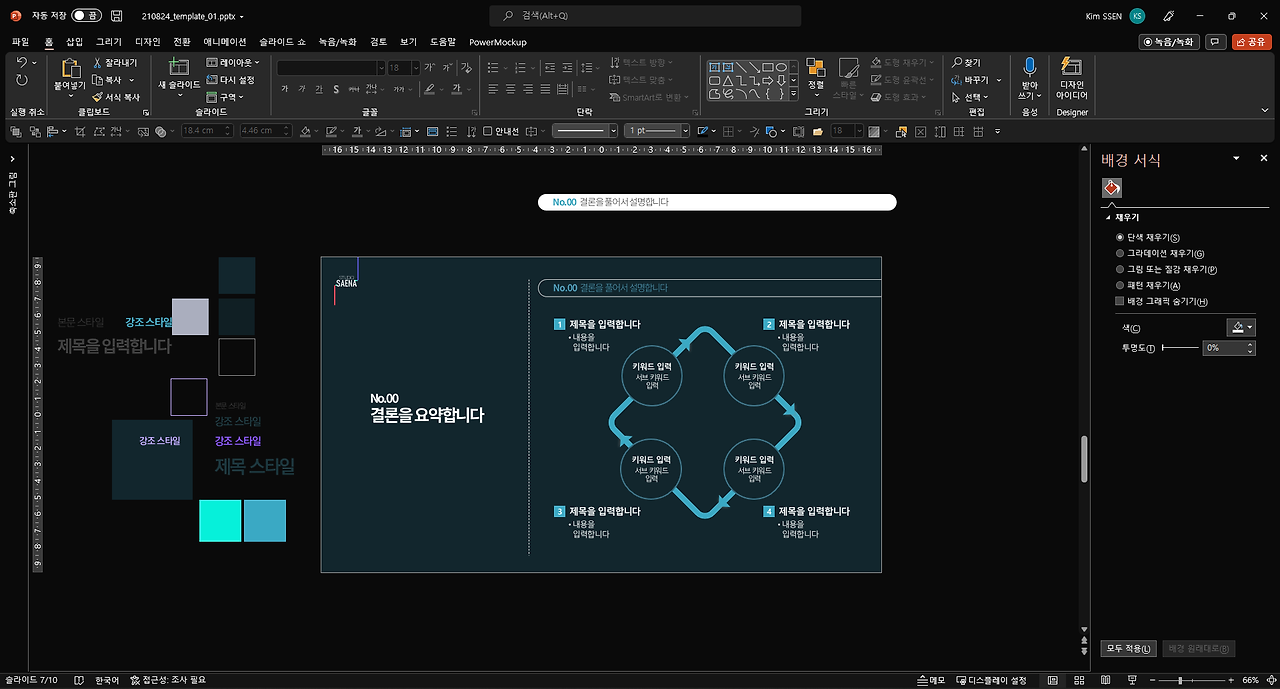Open the Format Background pane options arrow

[x=1236, y=159]
